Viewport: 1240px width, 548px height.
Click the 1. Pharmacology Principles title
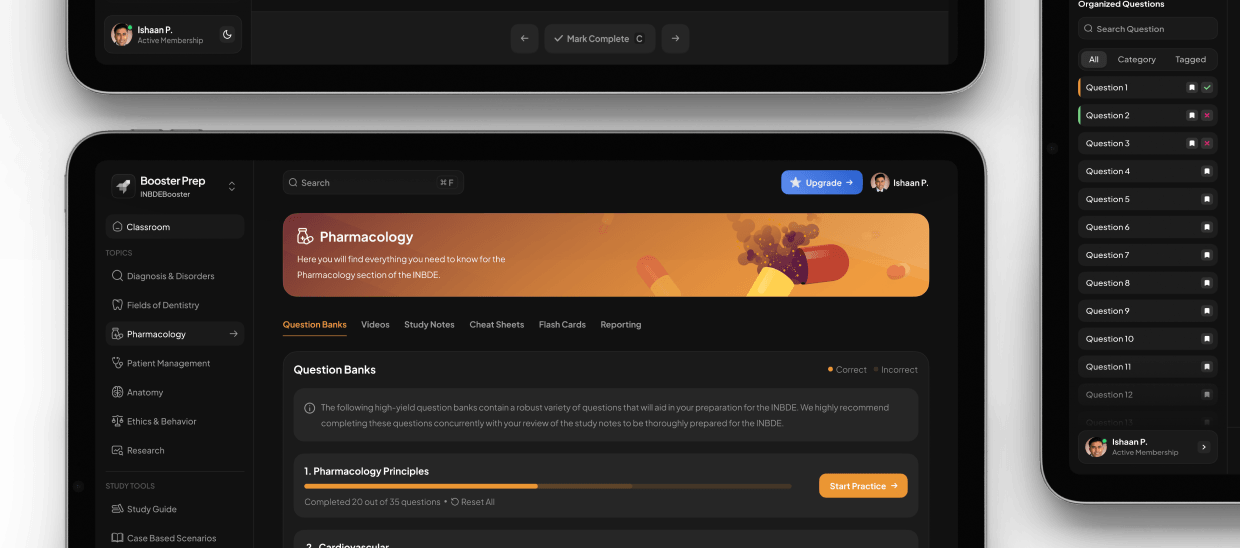[x=367, y=471]
